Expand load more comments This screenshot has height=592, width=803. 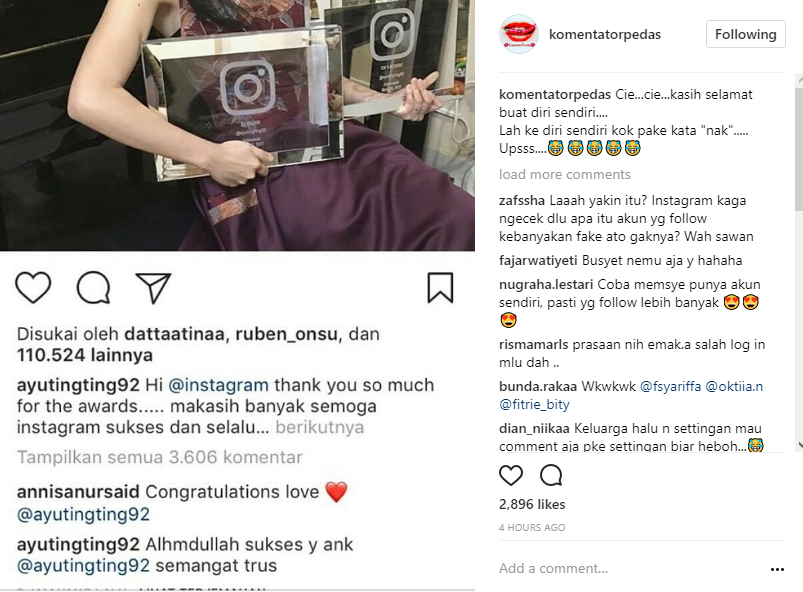click(x=564, y=175)
